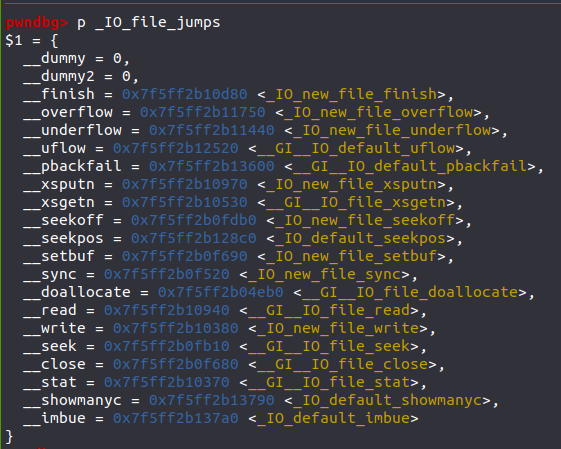Click address 0x7f5ff2b11750
Image resolution: width=561 pixels, height=449 pixels.
click(203, 112)
